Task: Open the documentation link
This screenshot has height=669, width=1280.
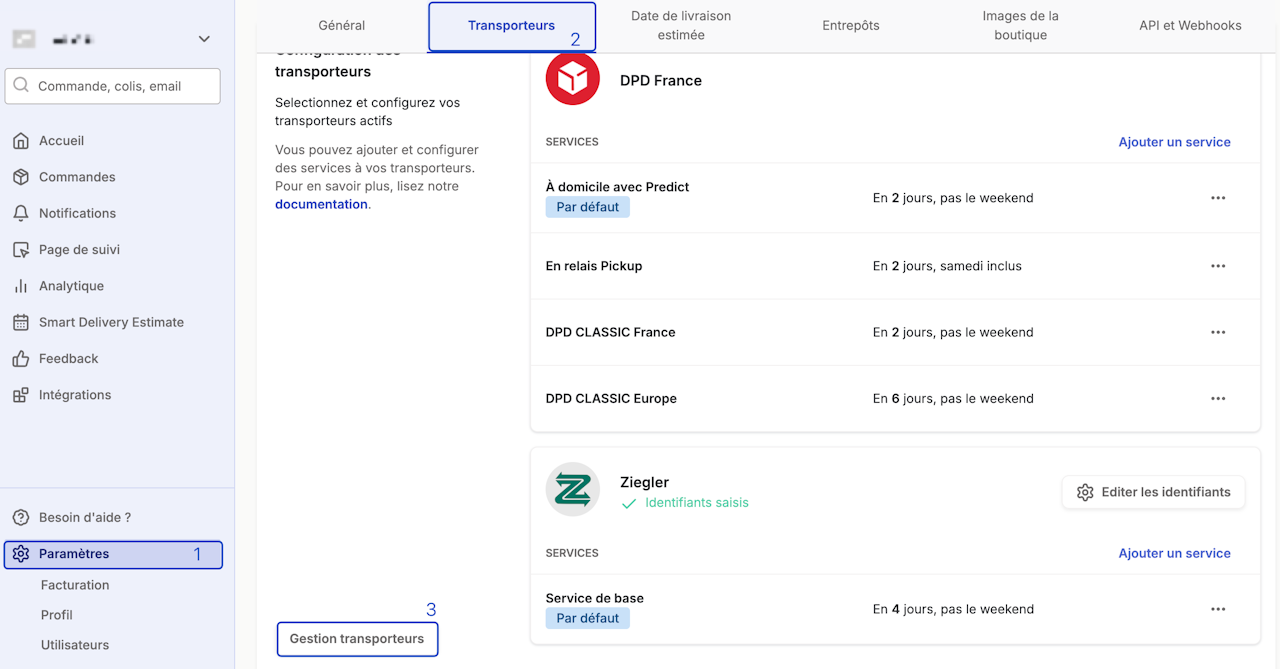Action: tap(321, 204)
